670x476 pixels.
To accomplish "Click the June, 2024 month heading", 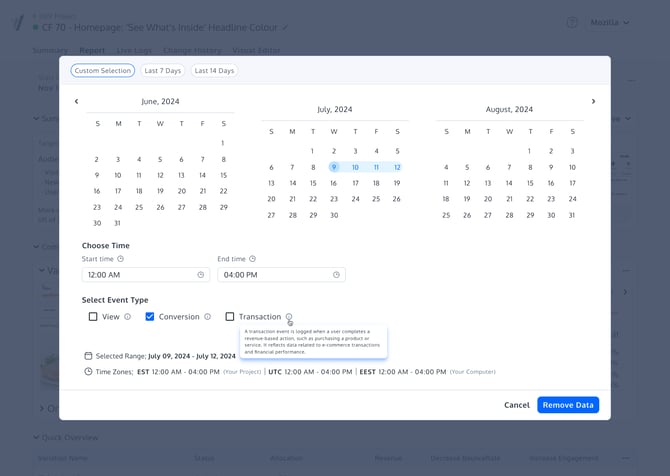I will click(x=160, y=101).
